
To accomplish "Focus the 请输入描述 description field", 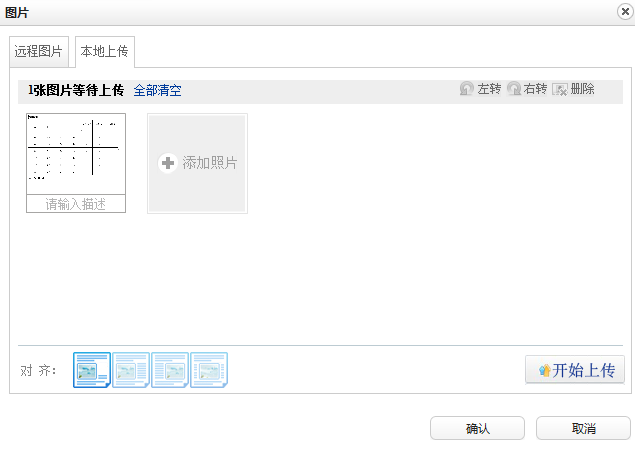I will (x=76, y=204).
